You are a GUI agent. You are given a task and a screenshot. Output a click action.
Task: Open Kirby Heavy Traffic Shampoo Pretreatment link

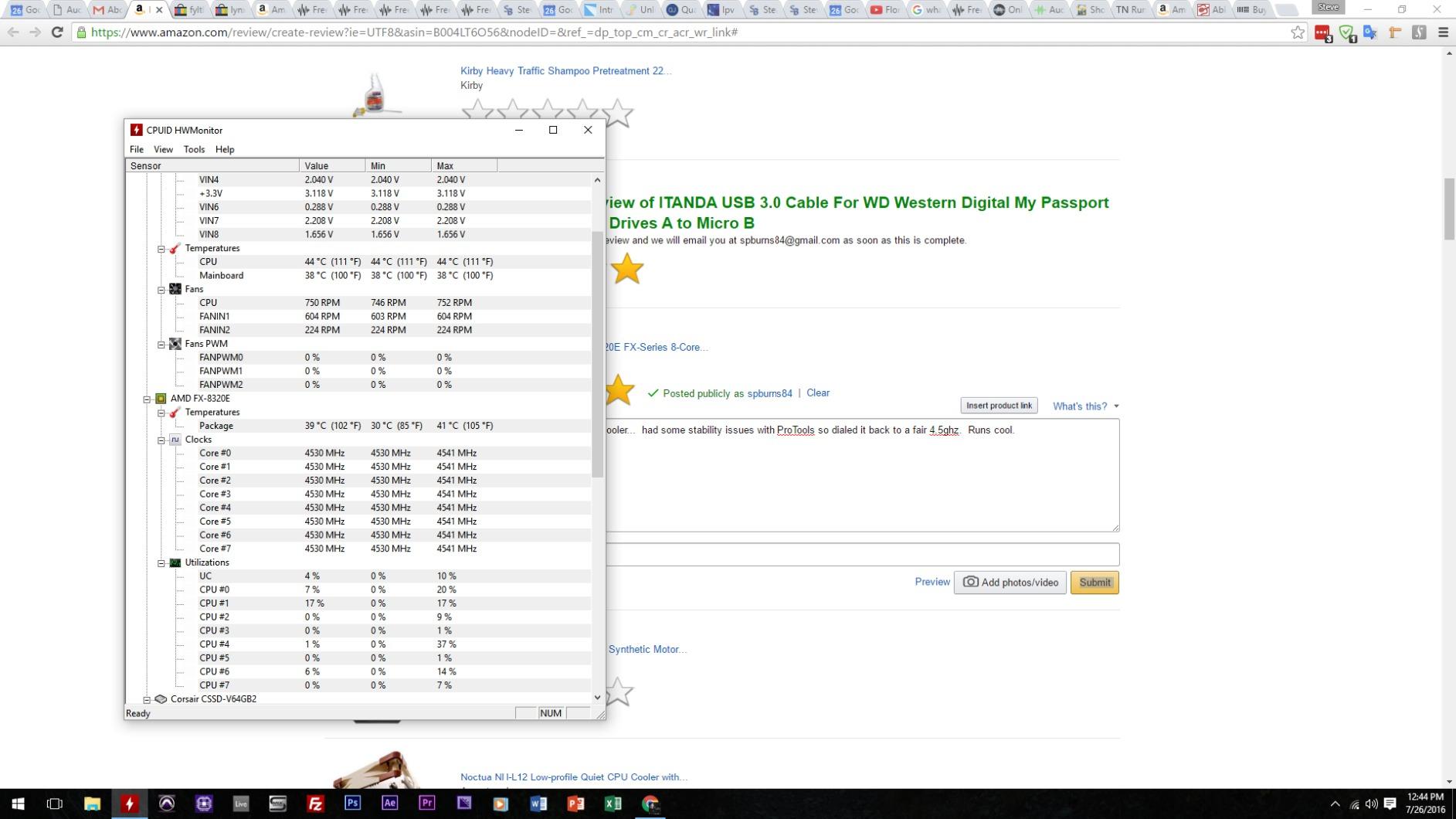(566, 71)
